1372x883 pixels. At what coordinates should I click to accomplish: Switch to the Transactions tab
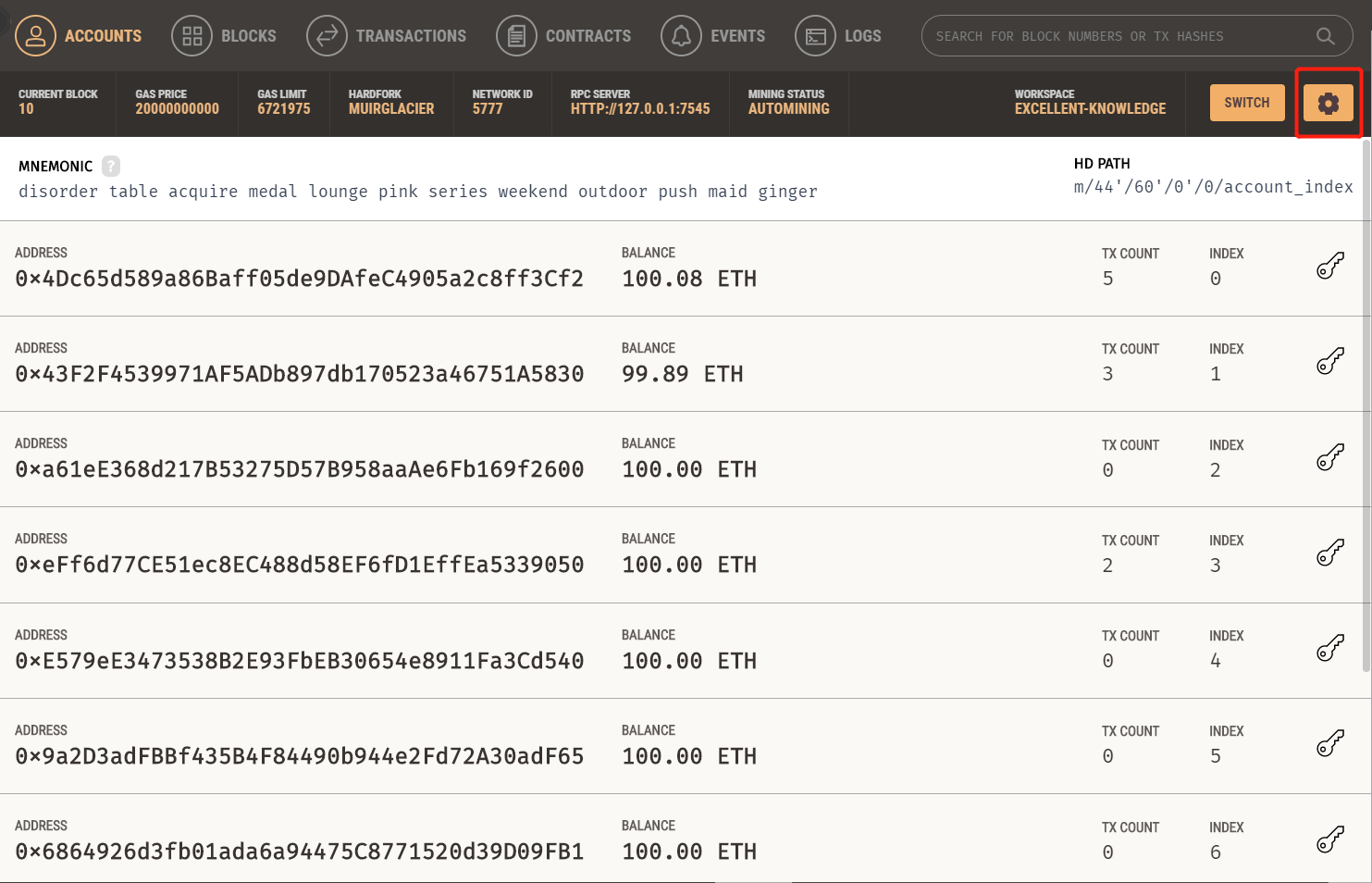(387, 36)
